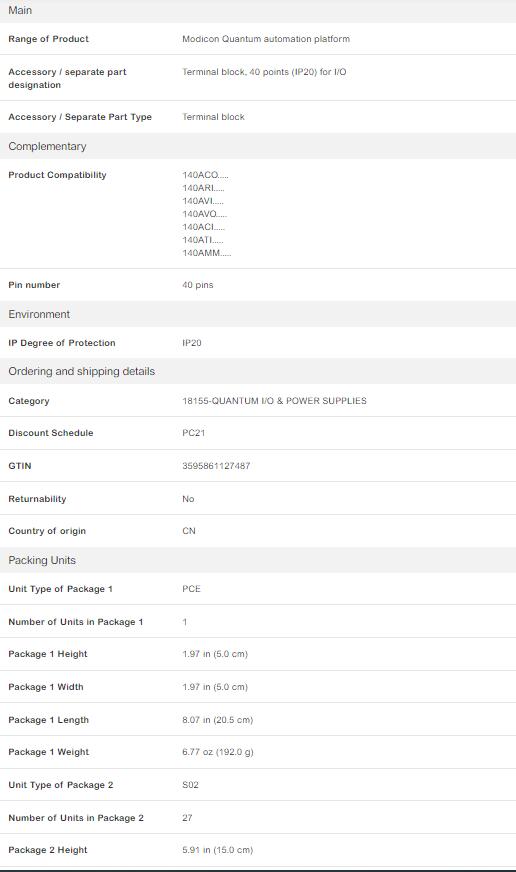
Task: Select the GTIN number 3595861127487
Action: click(x=216, y=466)
